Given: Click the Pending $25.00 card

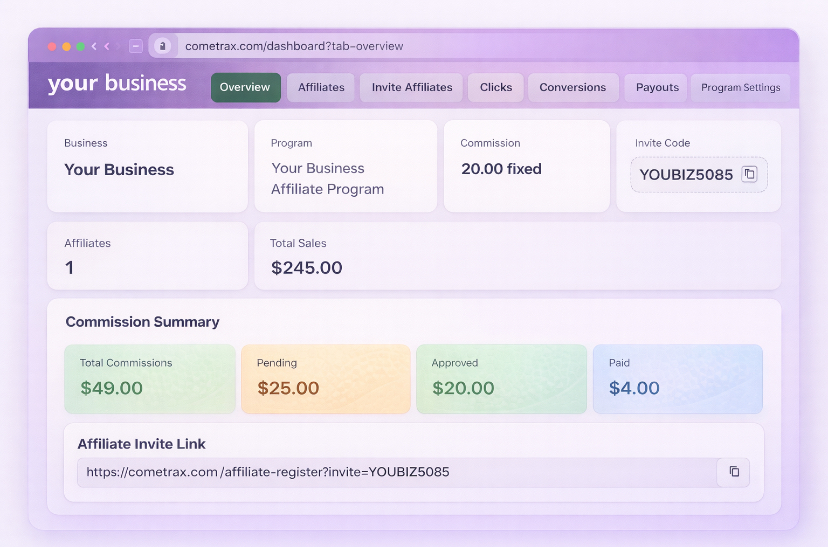Looking at the screenshot, I should [326, 379].
